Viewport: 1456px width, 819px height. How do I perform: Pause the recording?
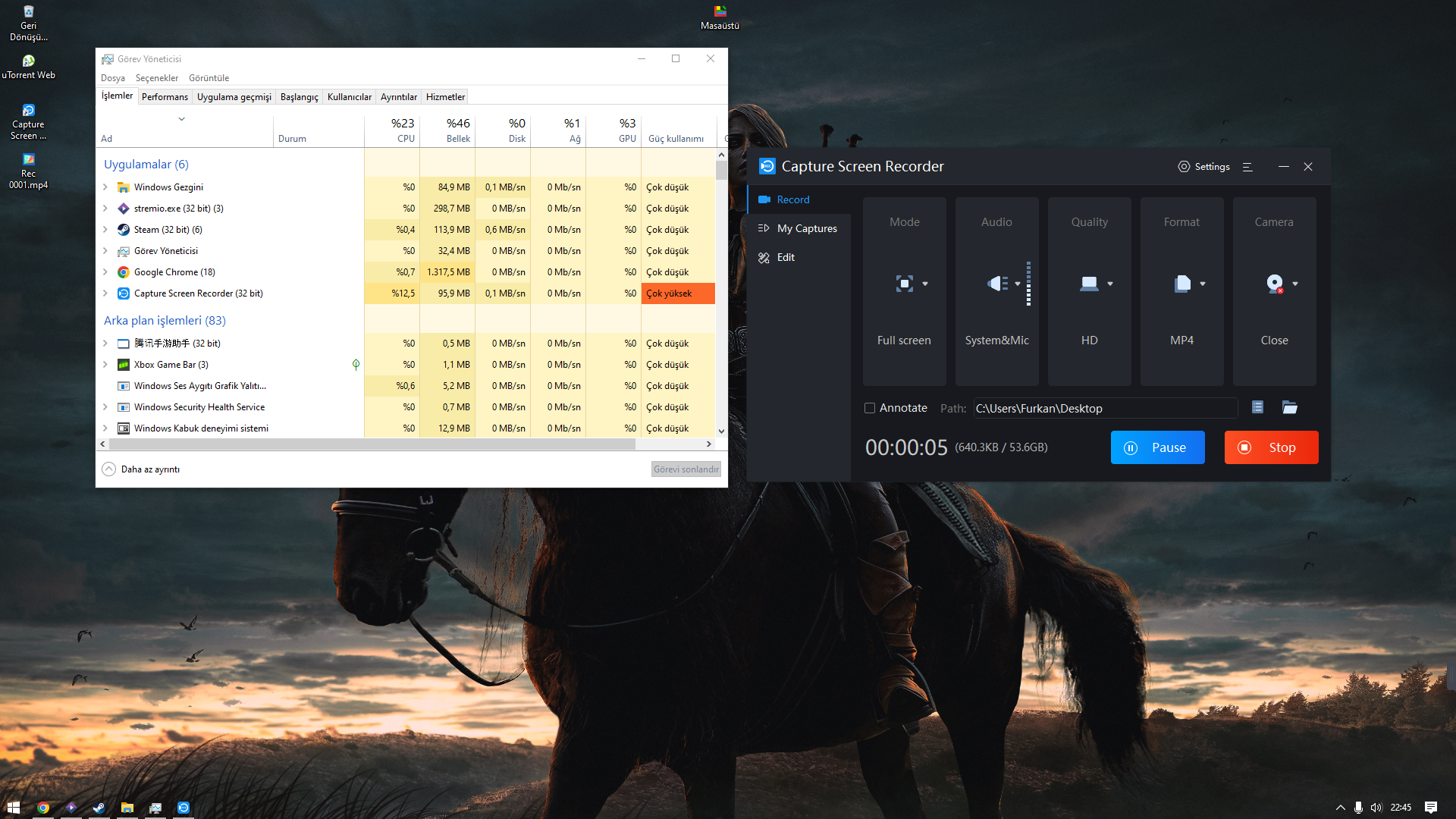coord(1157,447)
